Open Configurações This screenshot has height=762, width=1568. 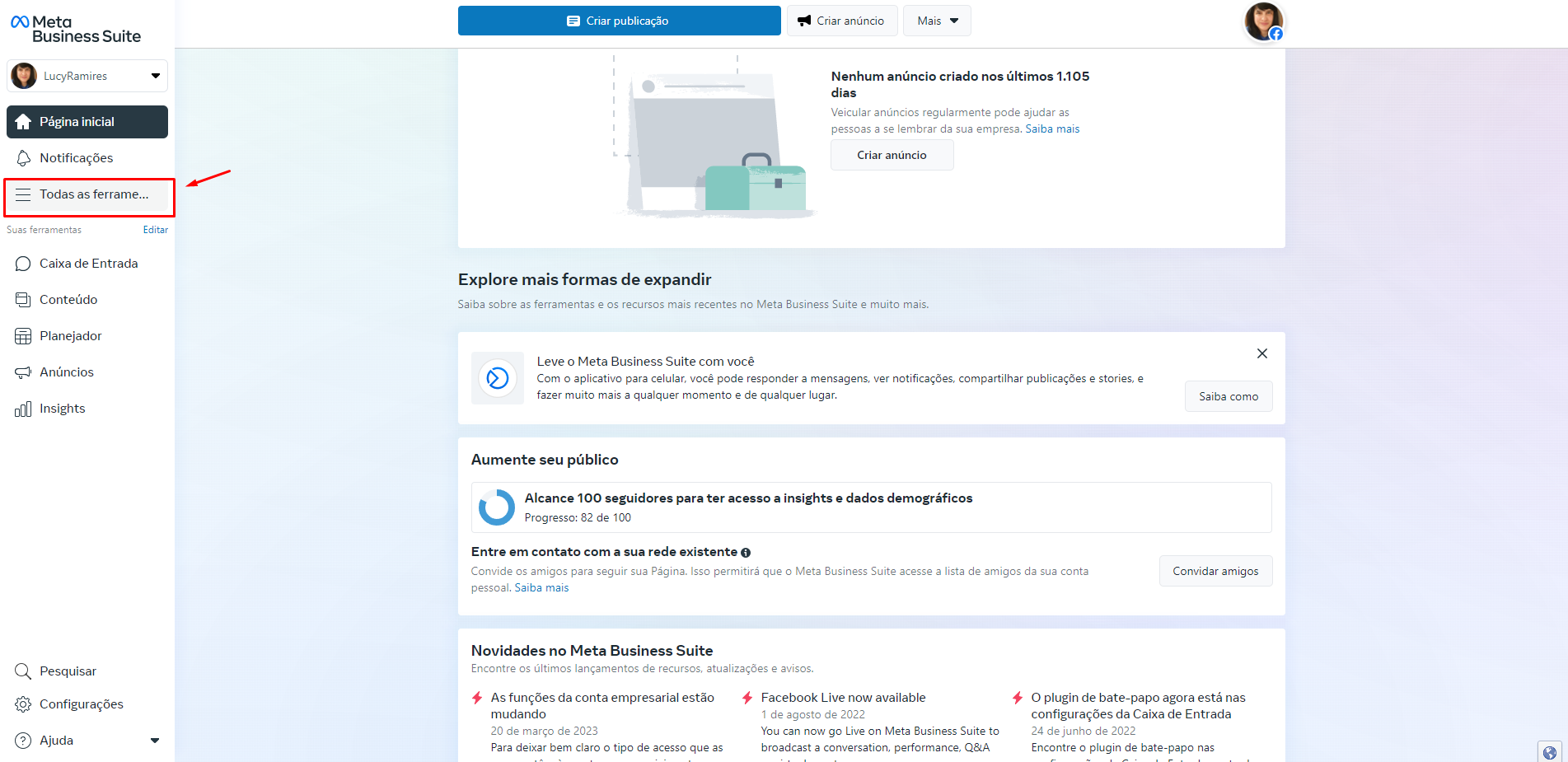(x=87, y=704)
